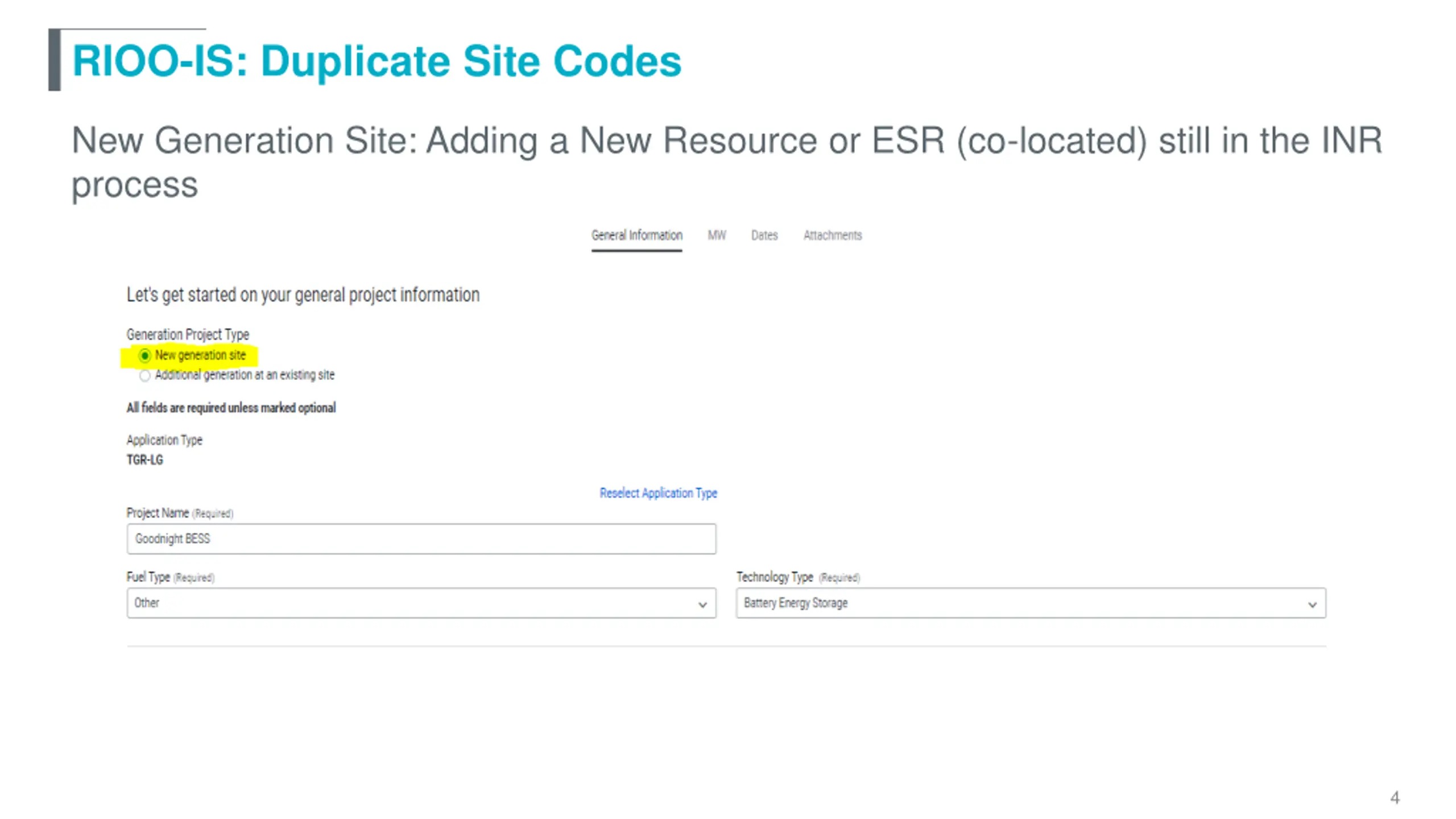
Task: Click the Reselect Application Type link
Action: click(658, 493)
